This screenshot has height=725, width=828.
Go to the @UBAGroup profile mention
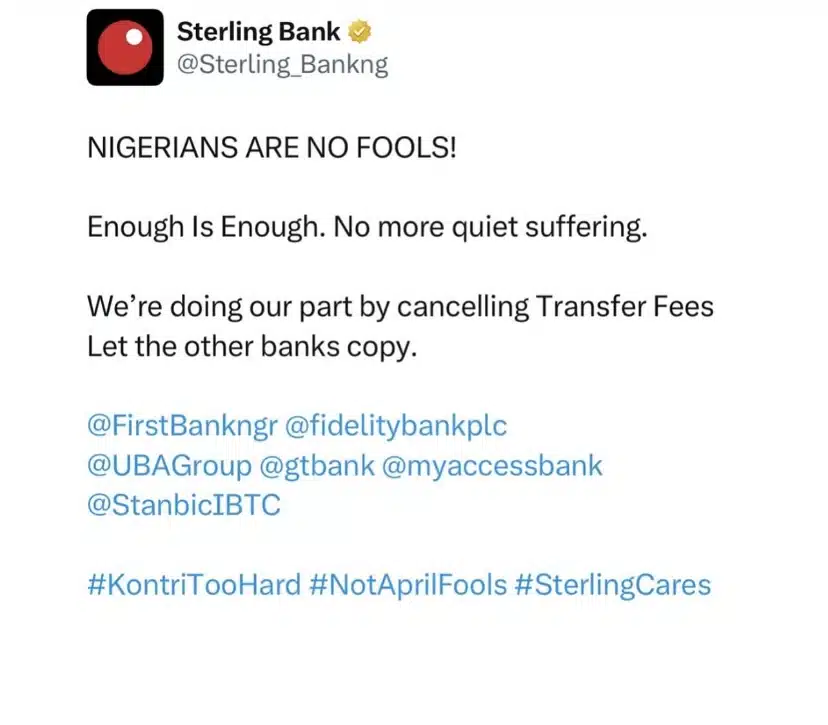click(x=167, y=465)
